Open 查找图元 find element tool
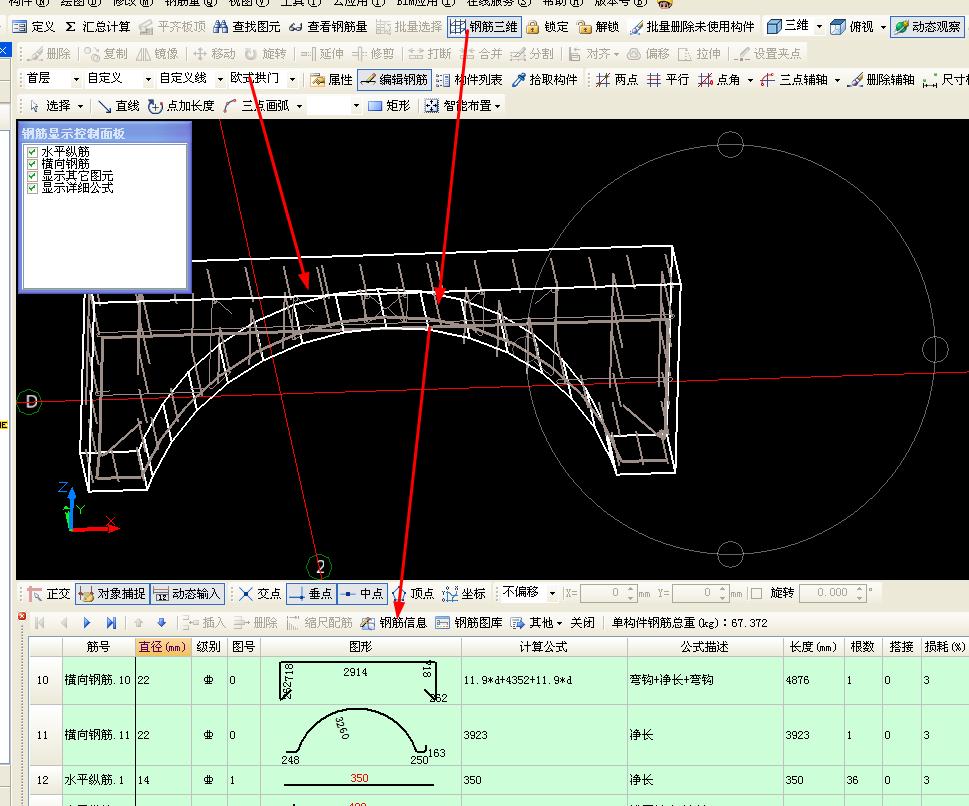 [x=247, y=27]
